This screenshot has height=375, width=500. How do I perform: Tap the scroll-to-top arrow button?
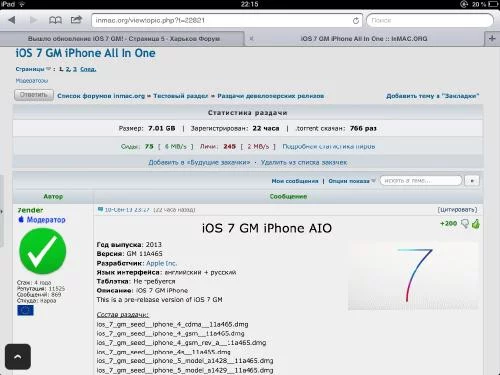coord(18,357)
